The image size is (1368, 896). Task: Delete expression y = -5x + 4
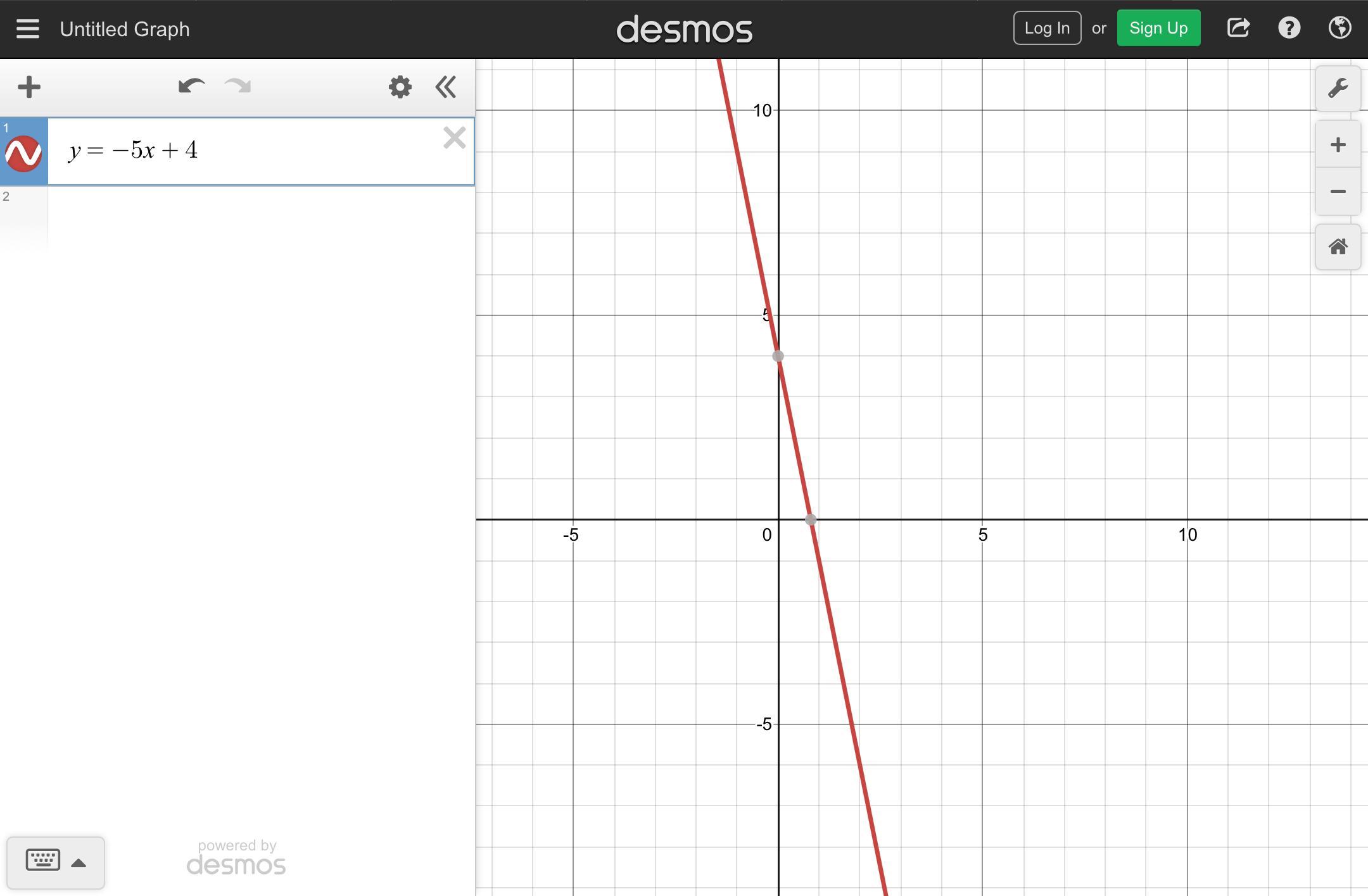[x=454, y=138]
